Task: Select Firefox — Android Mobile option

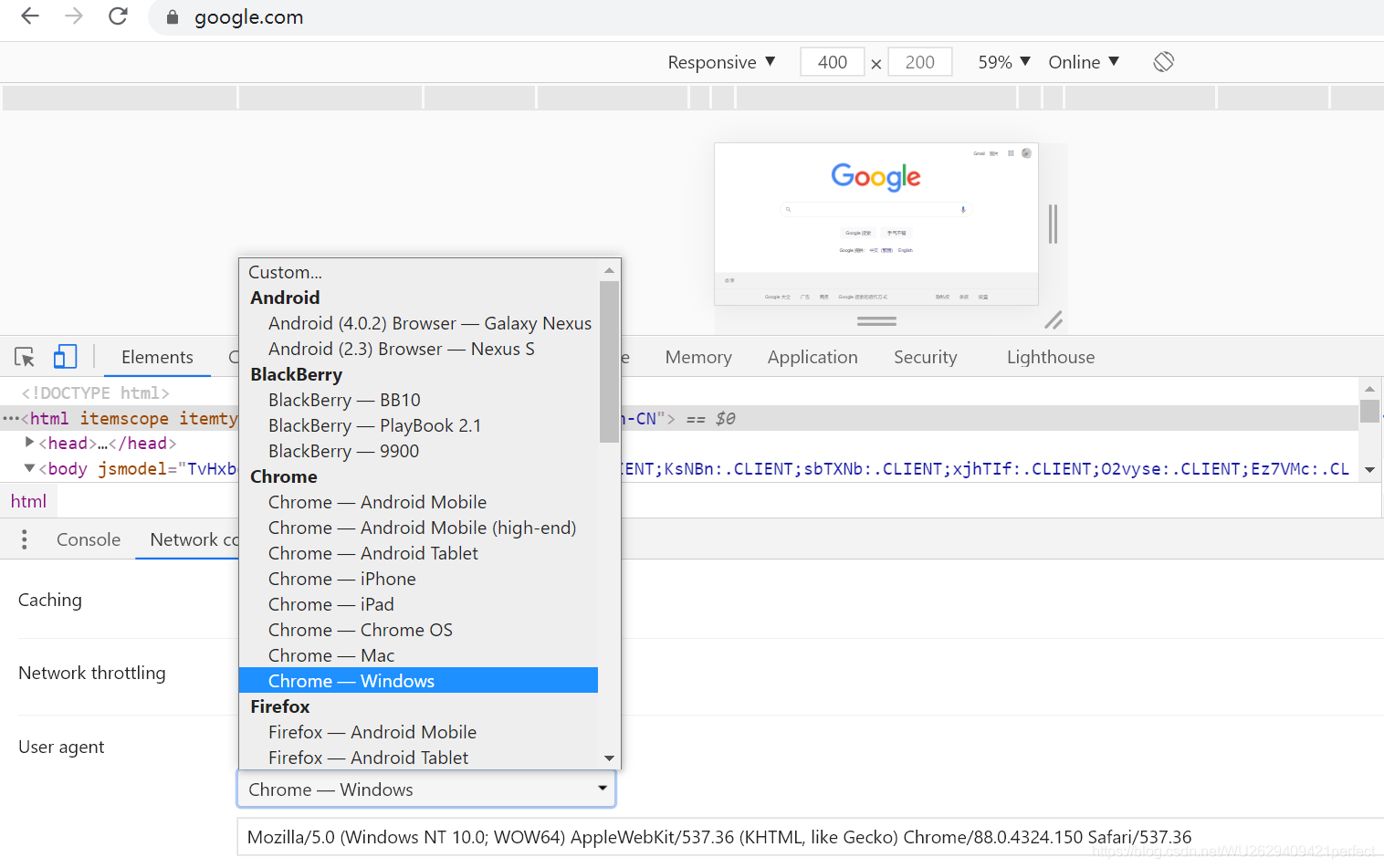Action: (418, 732)
